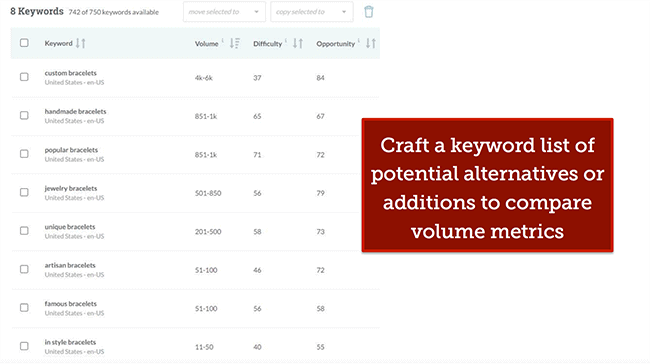
Task: Select the 'unique bracelets' keyword
Action: 70,227
